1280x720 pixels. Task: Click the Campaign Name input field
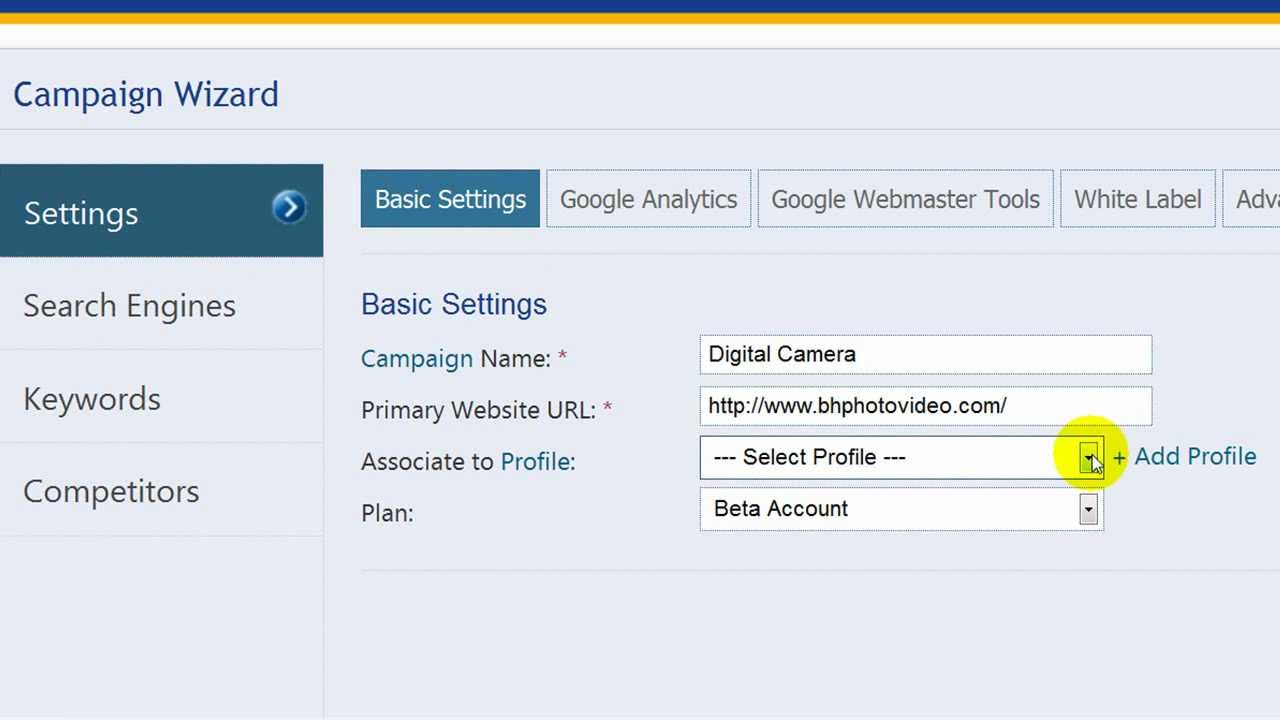926,354
